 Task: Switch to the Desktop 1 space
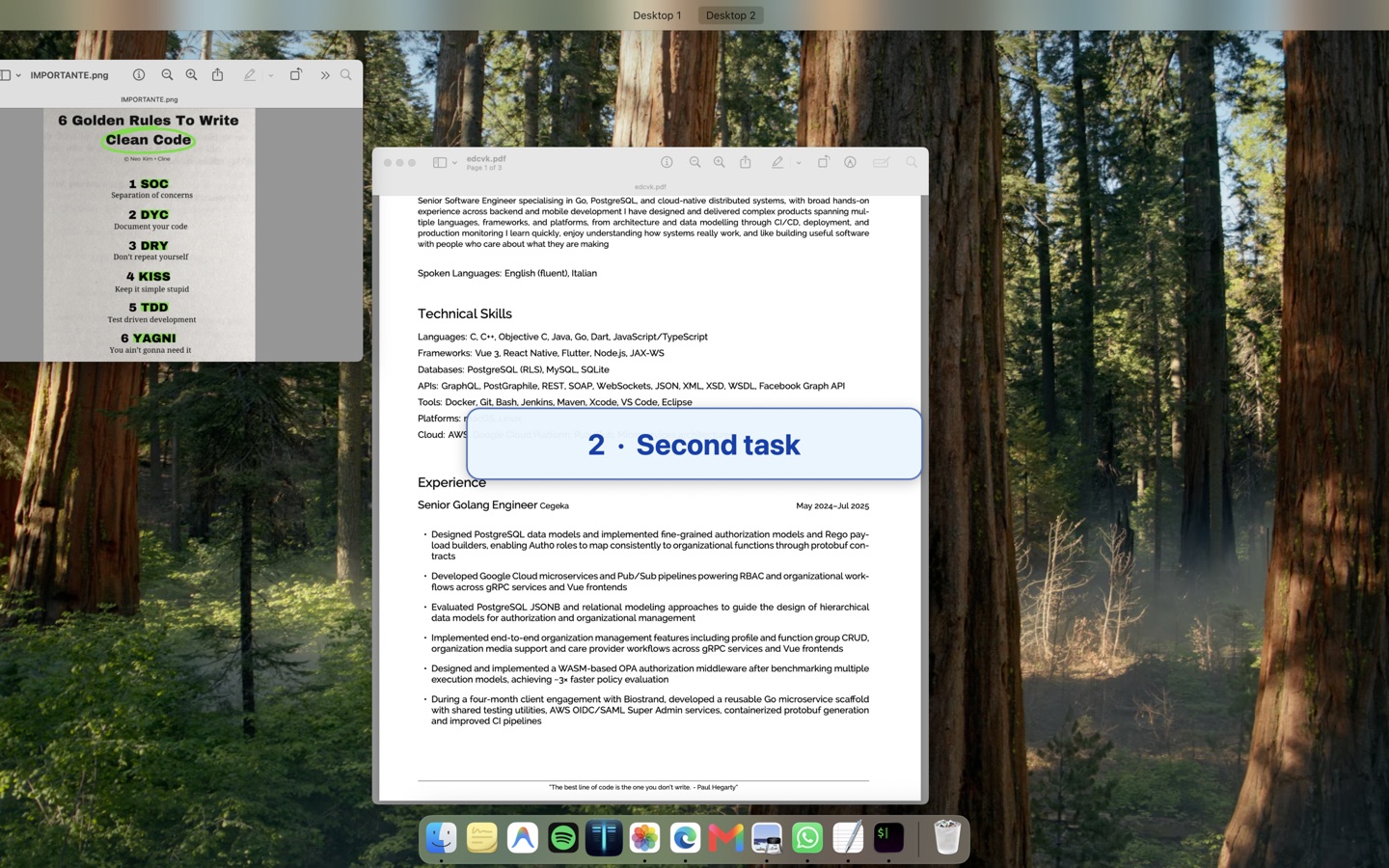click(x=657, y=15)
